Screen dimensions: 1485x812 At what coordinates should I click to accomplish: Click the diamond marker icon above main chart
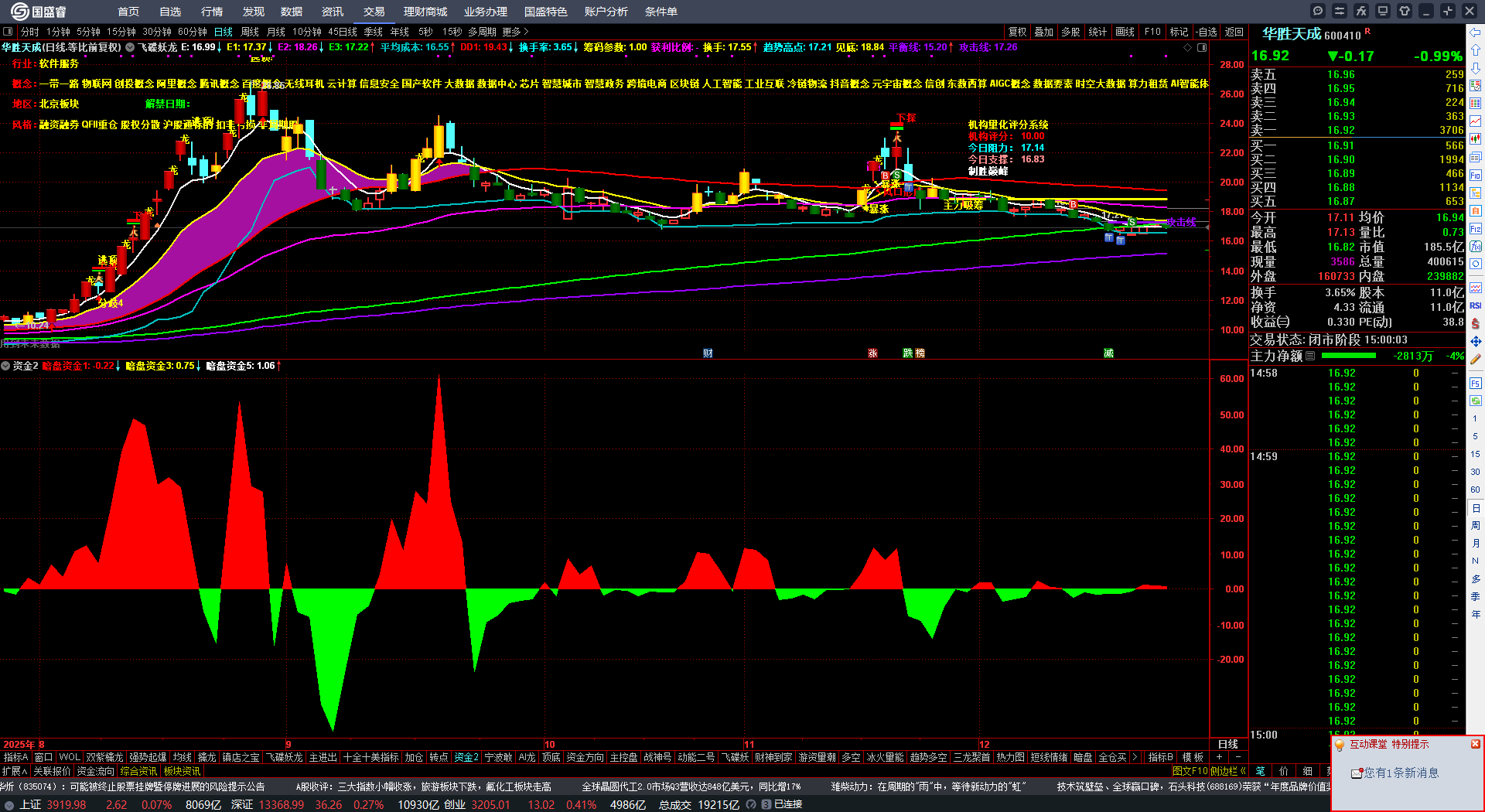point(1188,48)
